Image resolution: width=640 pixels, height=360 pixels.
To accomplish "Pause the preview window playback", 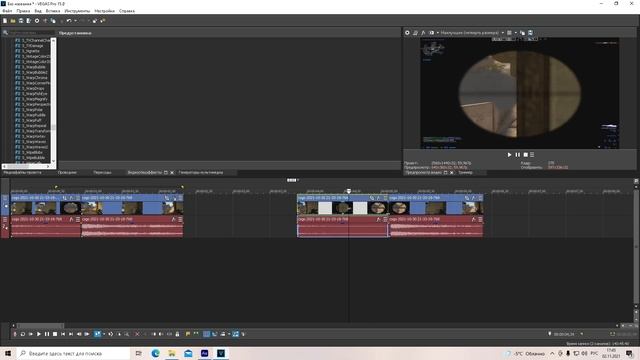I will [518, 155].
